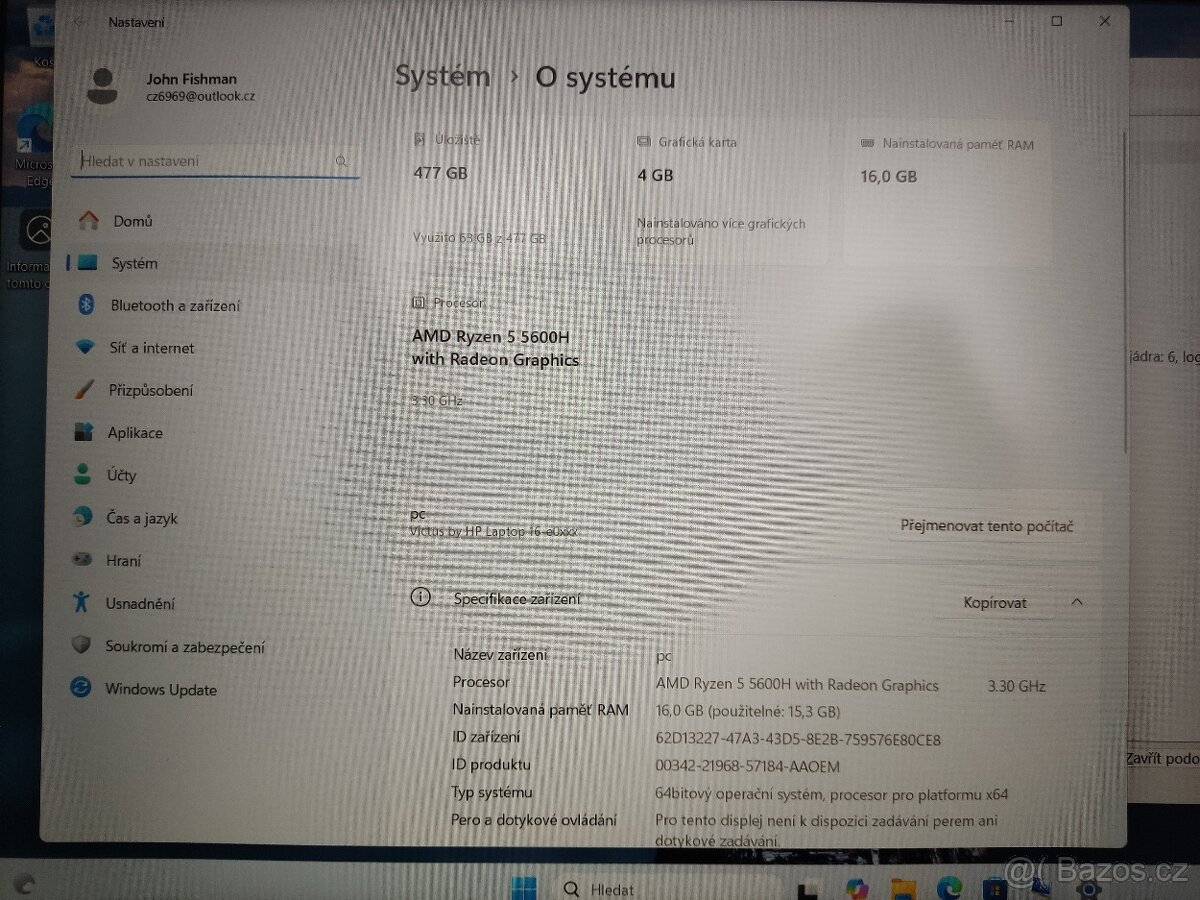This screenshot has height=900, width=1200.
Task: Open Čas a jazyk settings
Action: click(x=140, y=518)
